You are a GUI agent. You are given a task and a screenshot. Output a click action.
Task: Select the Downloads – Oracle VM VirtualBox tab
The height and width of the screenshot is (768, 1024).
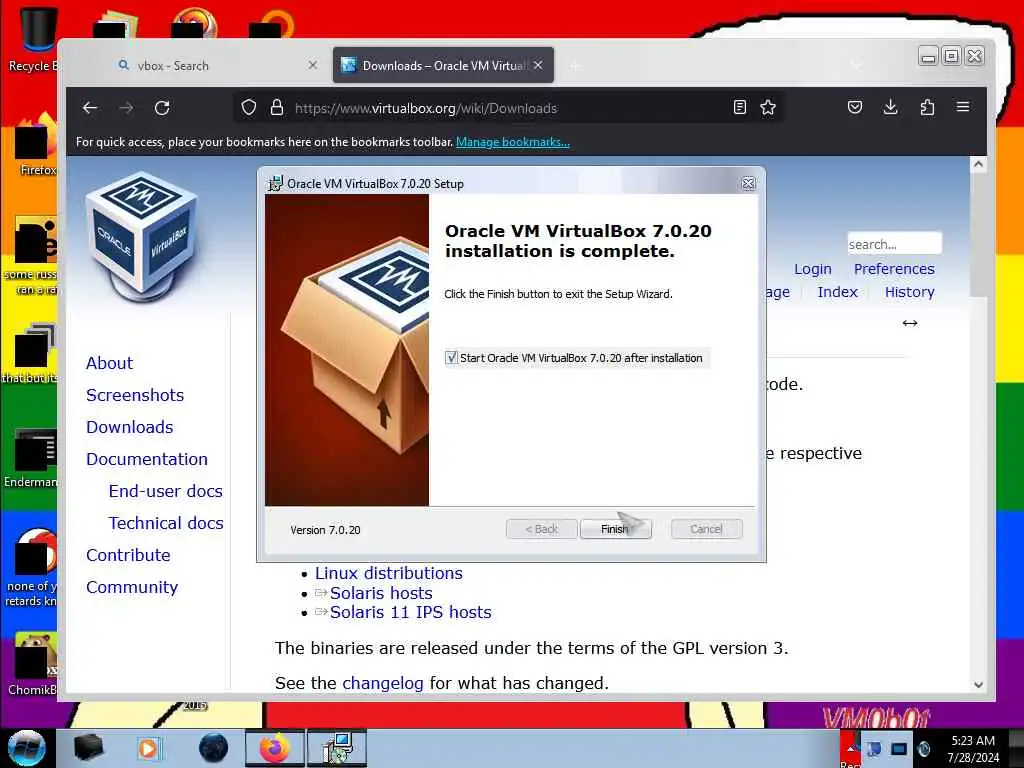pos(443,65)
